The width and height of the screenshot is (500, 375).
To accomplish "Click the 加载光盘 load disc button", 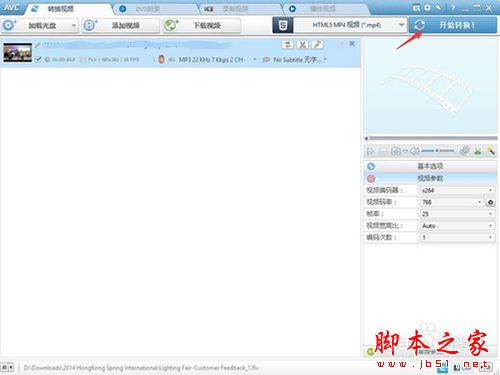I will pyautogui.click(x=37, y=25).
